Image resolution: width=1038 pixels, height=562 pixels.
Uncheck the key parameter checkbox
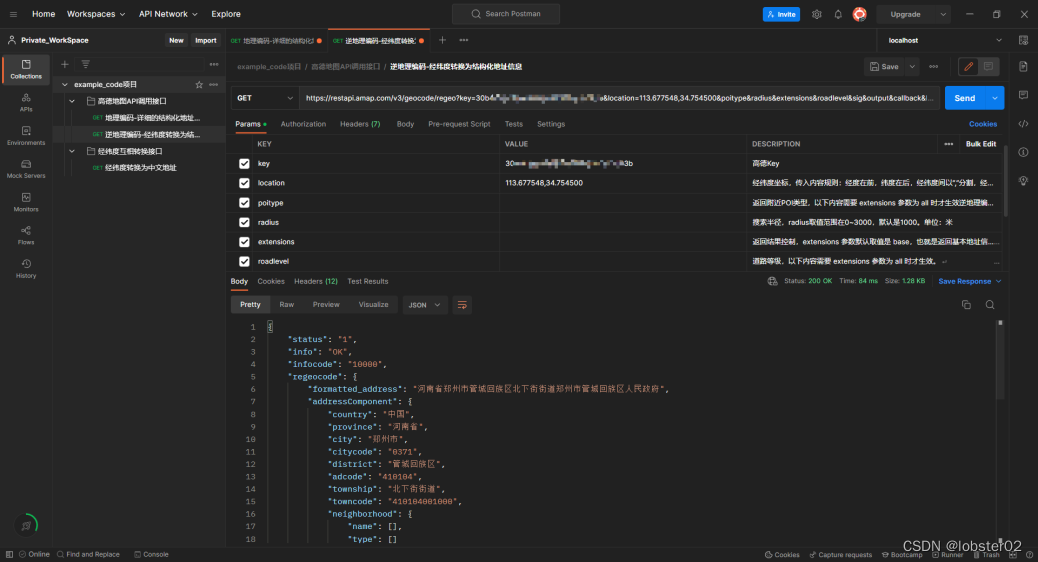click(244, 164)
